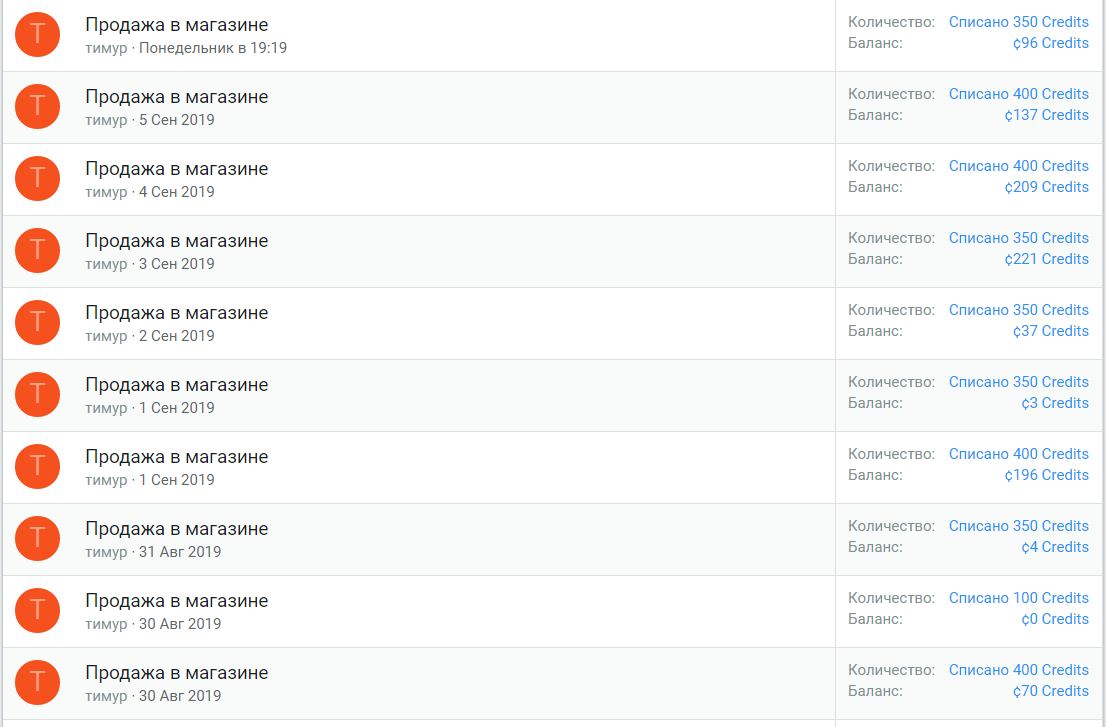Image resolution: width=1106 pixels, height=727 pixels.
Task: Open "Продажа в магазине" dated 2 Сен 2019
Action: (x=176, y=313)
